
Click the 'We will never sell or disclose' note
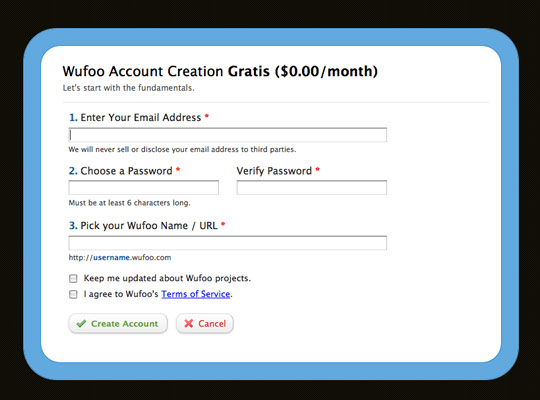182,150
